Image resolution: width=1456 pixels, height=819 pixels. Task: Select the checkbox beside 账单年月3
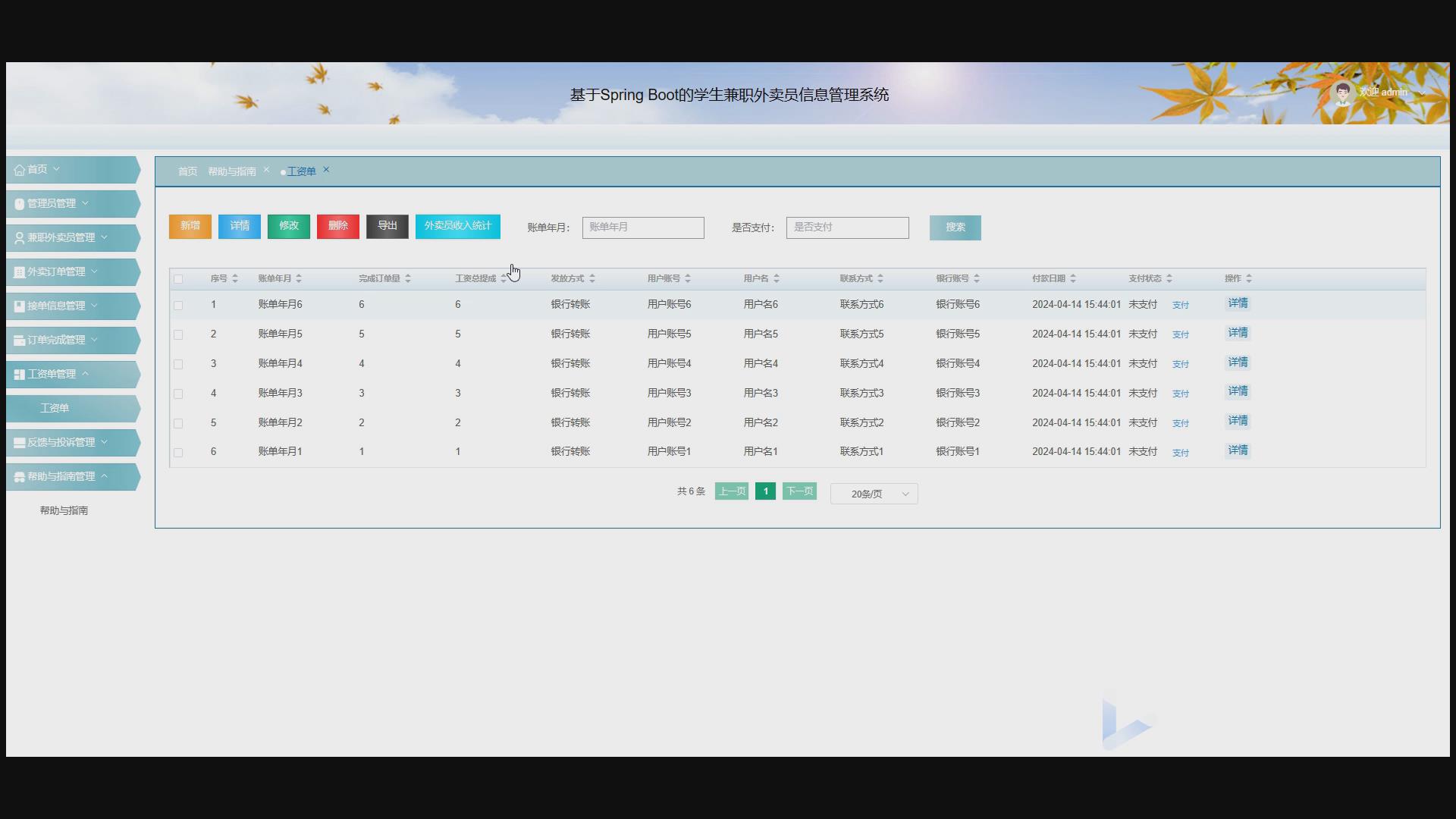point(179,393)
